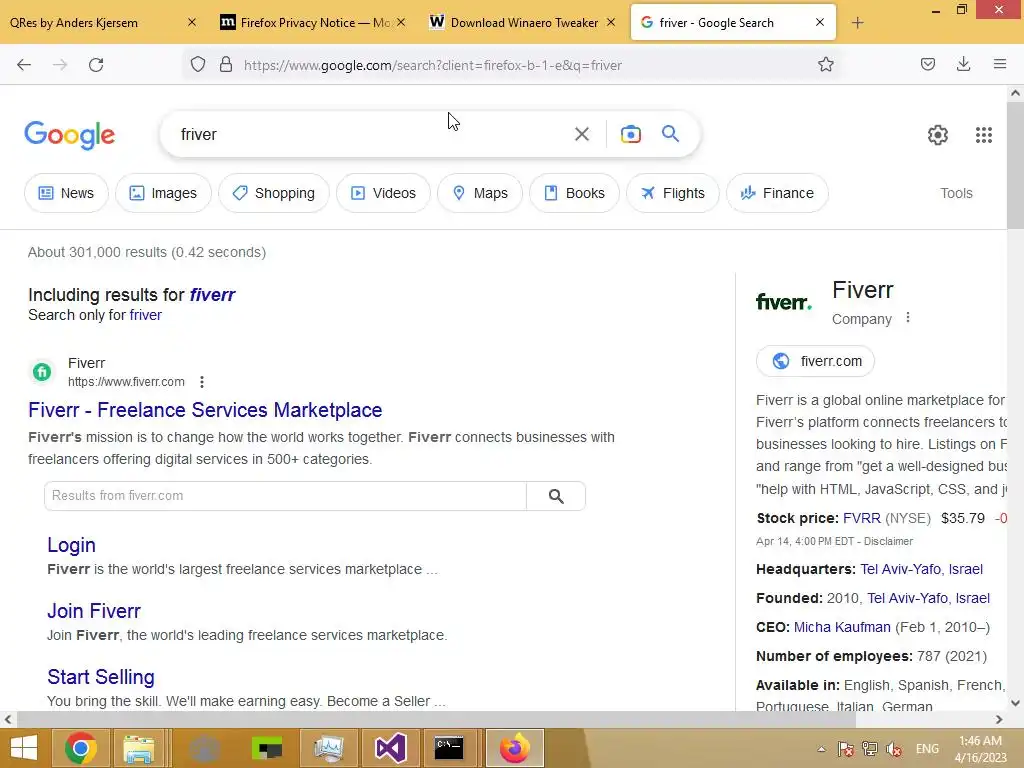Open the three-dot menu next to fiverr.com URL
This screenshot has width=1024, height=768.
[202, 382]
